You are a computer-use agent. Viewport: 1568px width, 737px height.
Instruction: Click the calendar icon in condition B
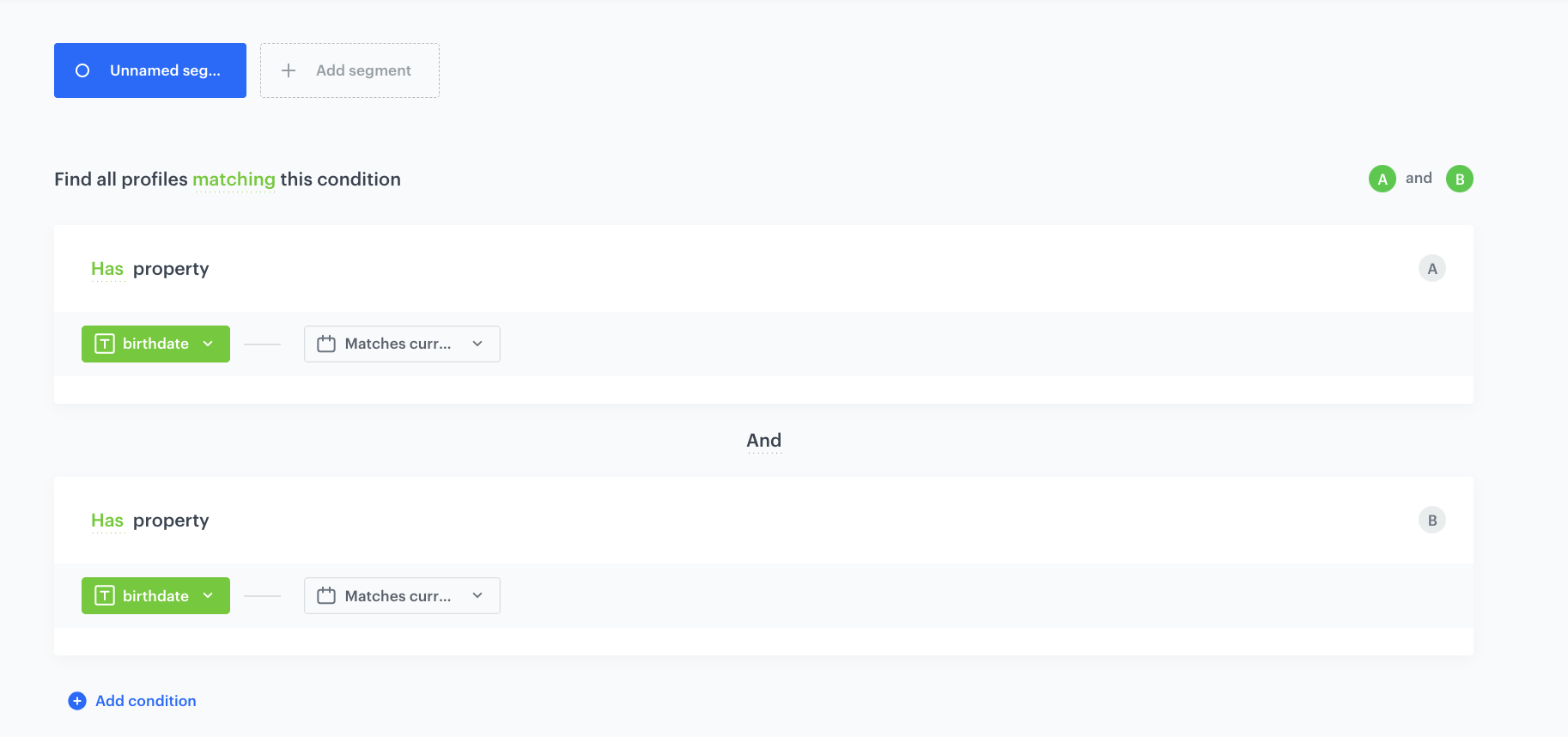pos(326,596)
